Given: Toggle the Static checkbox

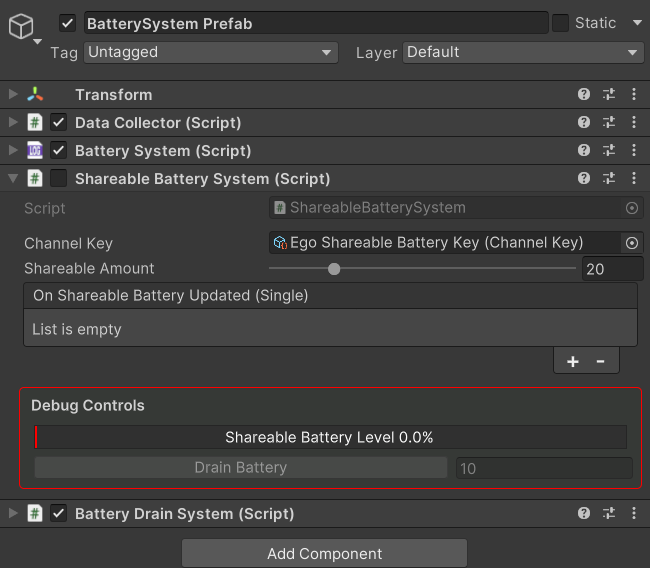Looking at the screenshot, I should point(560,23).
